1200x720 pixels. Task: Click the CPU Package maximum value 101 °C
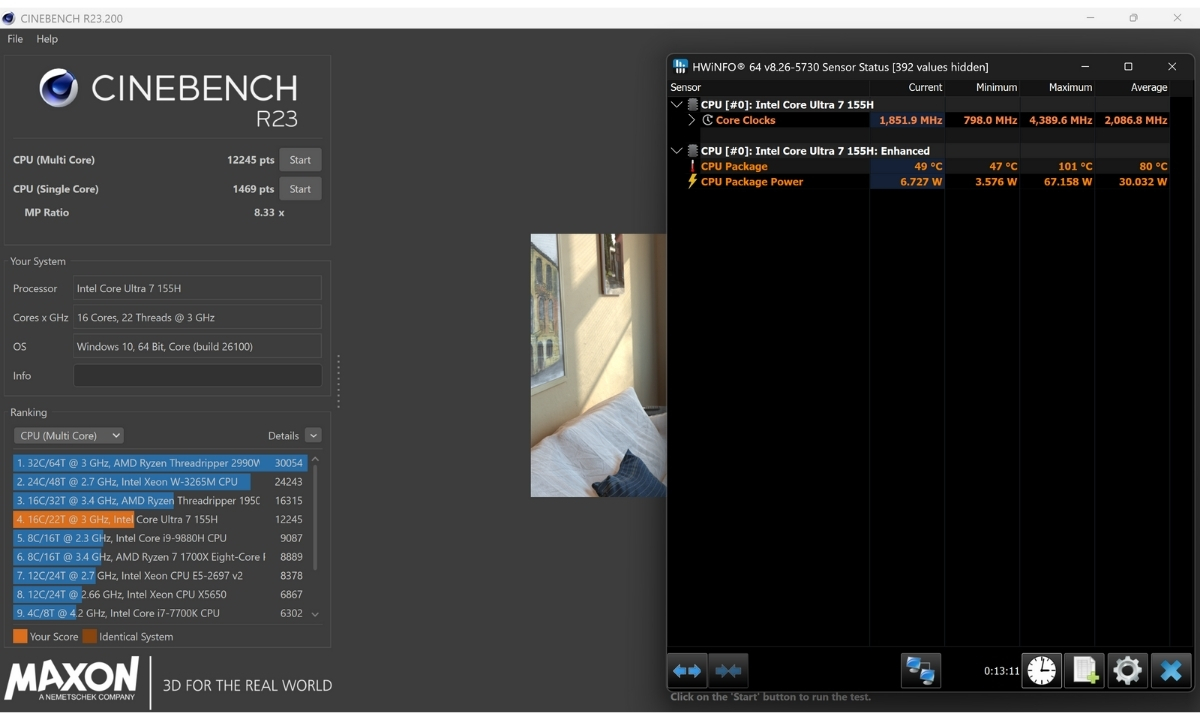point(1075,166)
